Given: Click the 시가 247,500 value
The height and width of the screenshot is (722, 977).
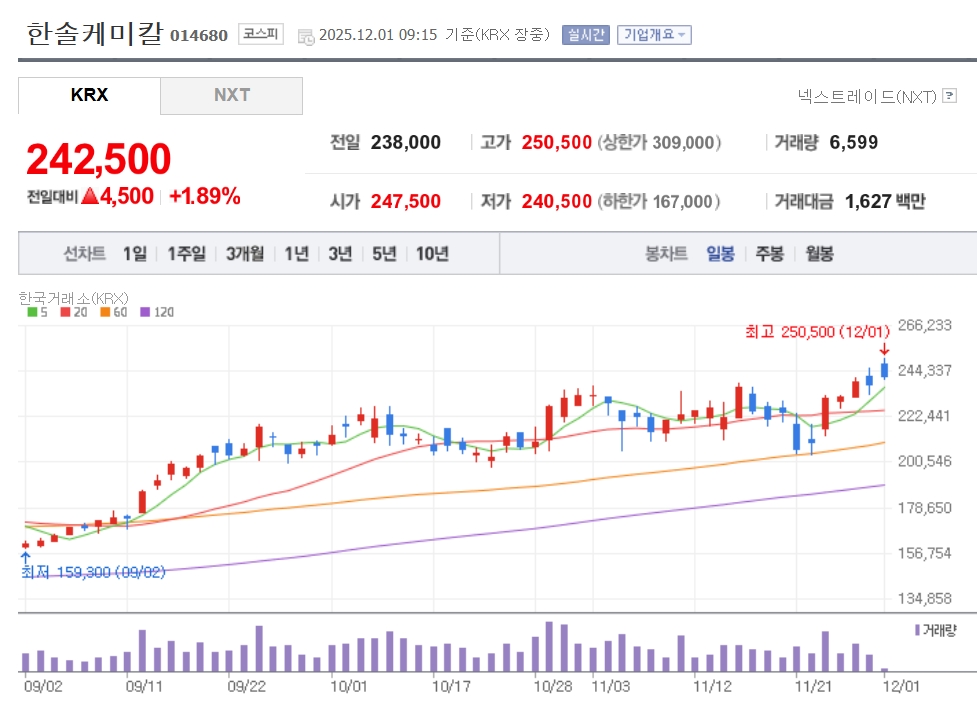Looking at the screenshot, I should (x=406, y=201).
